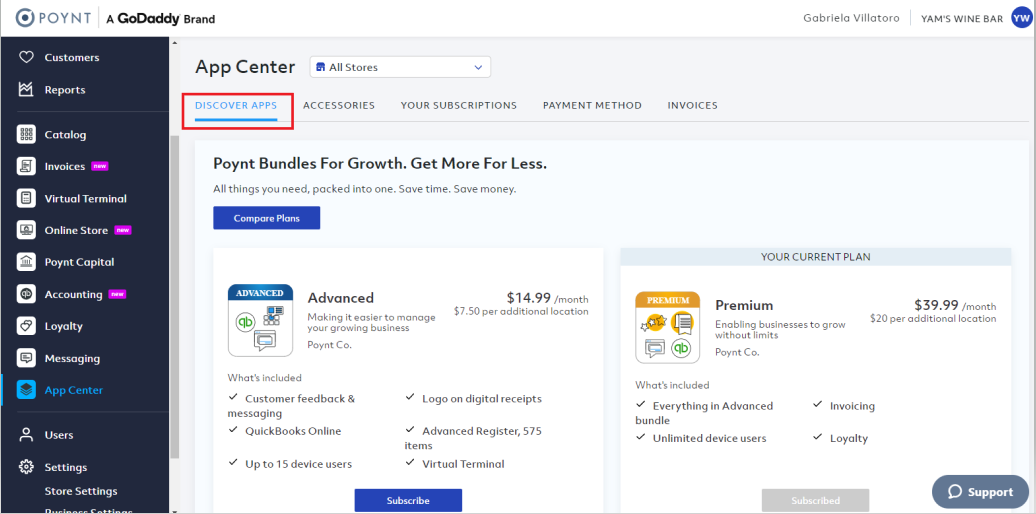The height and width of the screenshot is (514, 1036).
Task: Click 'Unlimited device users' feature text
Action: coord(710,438)
